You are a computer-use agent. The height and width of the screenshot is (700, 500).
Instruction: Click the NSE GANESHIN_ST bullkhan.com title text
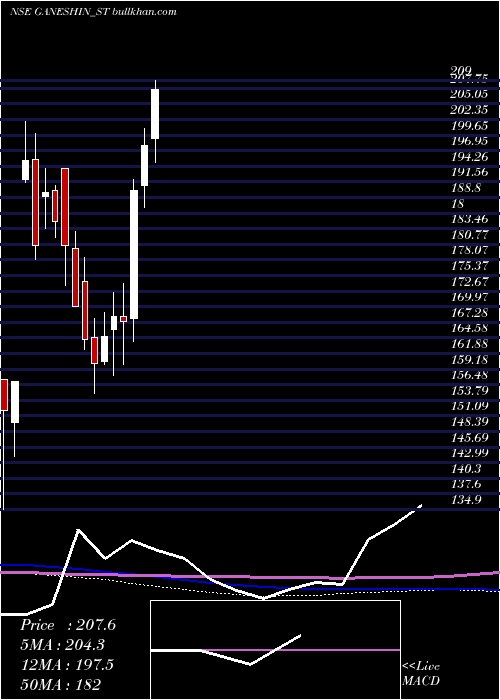coord(93,12)
